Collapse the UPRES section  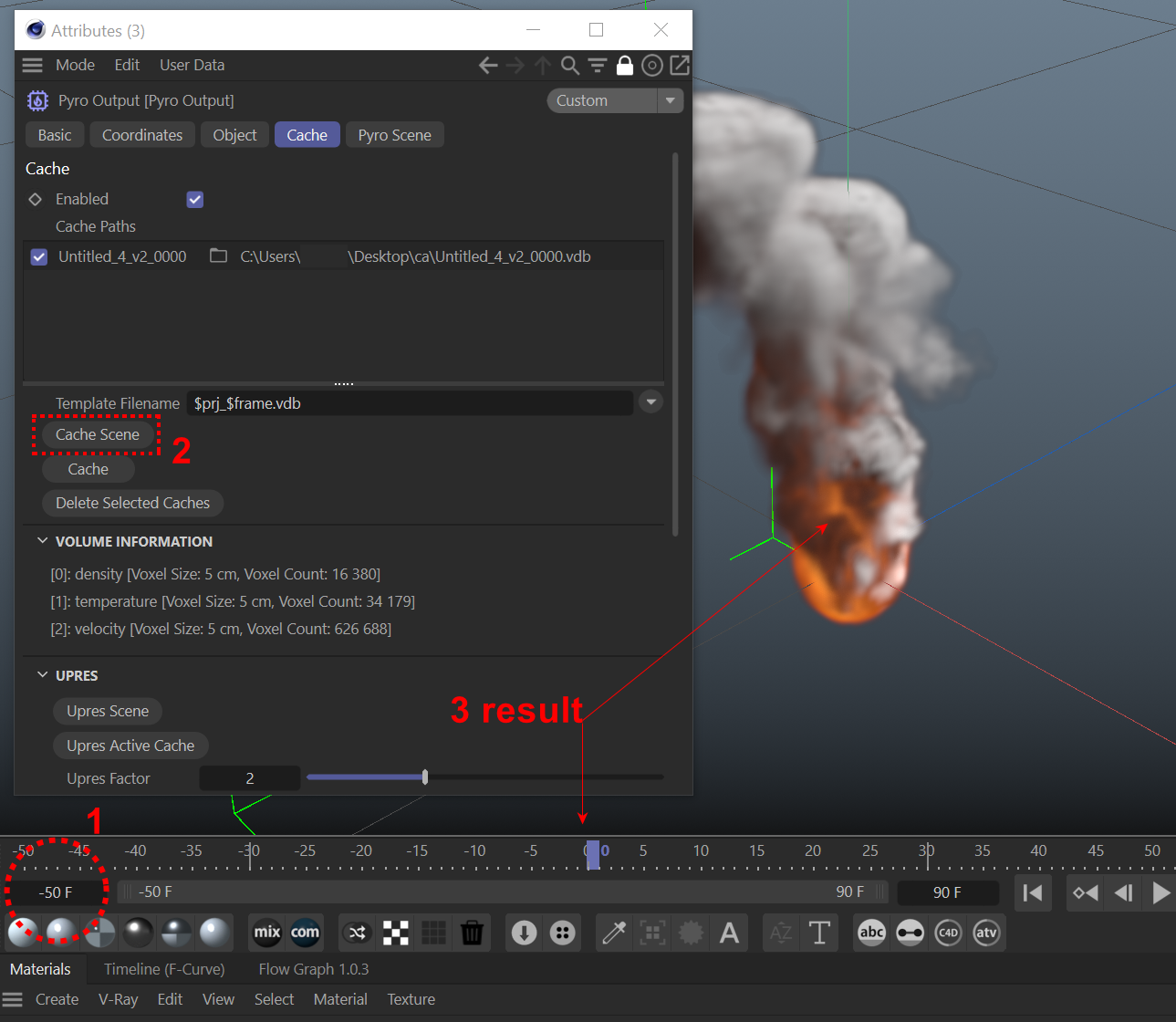(x=42, y=675)
